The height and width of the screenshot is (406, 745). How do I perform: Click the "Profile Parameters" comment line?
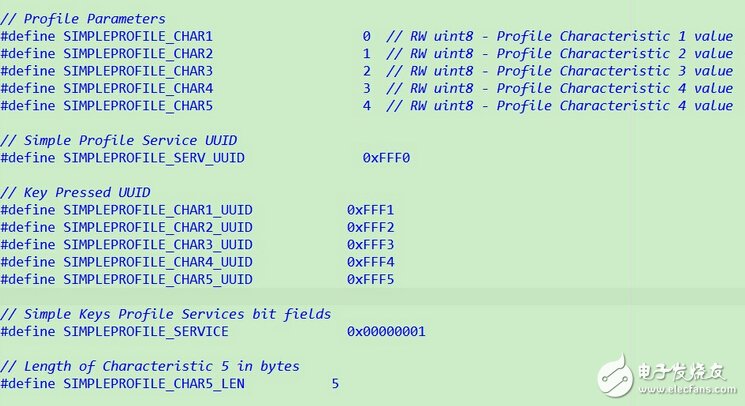coord(83,19)
